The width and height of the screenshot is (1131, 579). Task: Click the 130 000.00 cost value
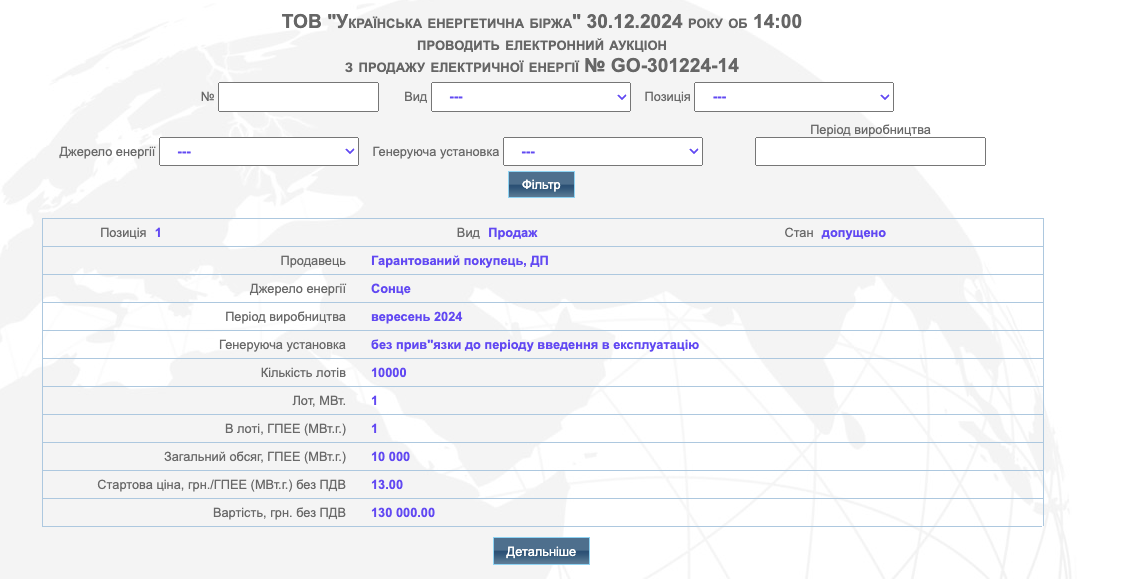pyautogui.click(x=403, y=513)
